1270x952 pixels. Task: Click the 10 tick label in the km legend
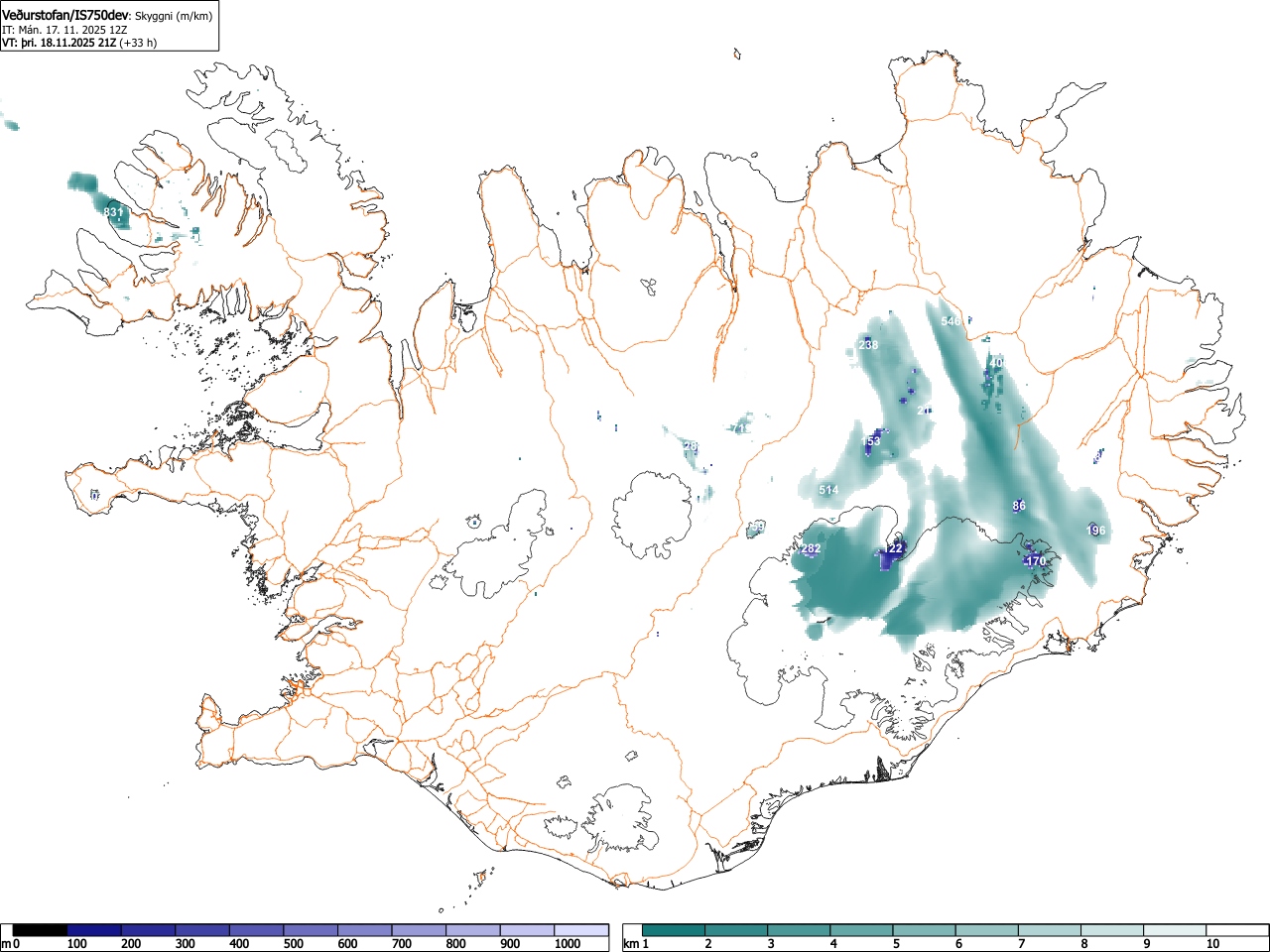tap(1212, 944)
